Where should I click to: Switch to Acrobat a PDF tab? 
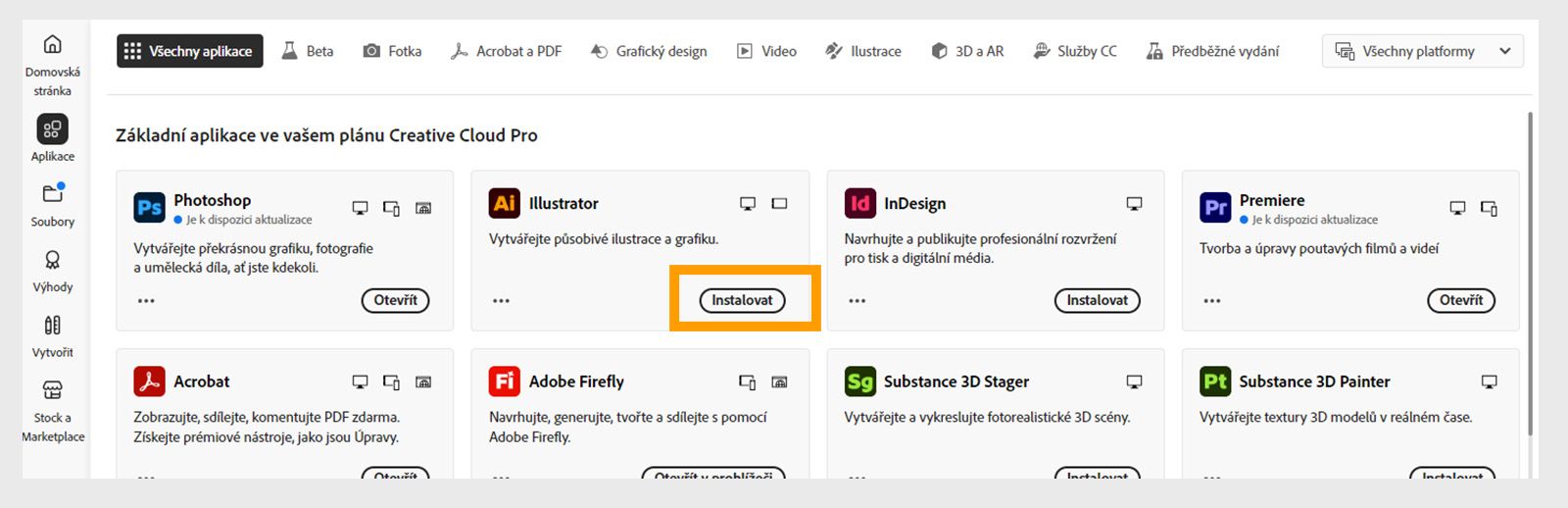tap(506, 51)
